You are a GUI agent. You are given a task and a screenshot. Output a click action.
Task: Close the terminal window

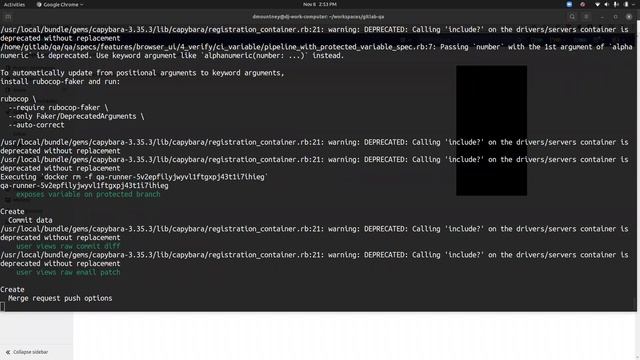(629, 17)
